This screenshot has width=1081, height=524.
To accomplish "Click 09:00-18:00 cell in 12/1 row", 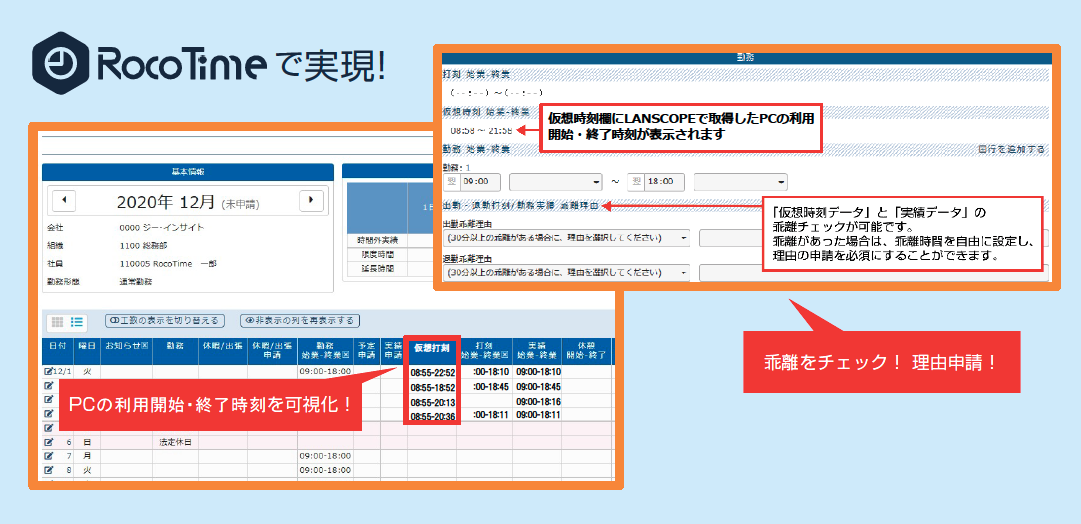I will pos(325,372).
